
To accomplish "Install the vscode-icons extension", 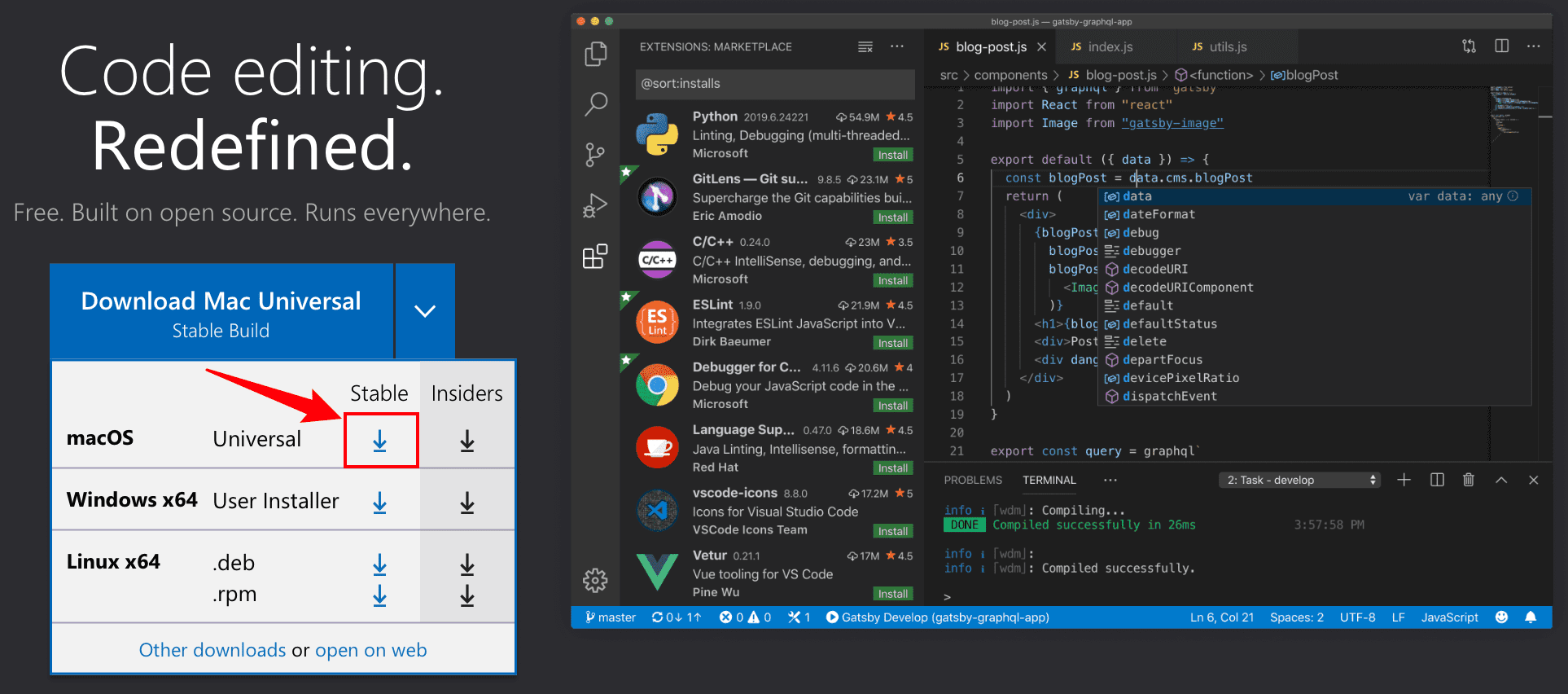I will click(x=893, y=531).
